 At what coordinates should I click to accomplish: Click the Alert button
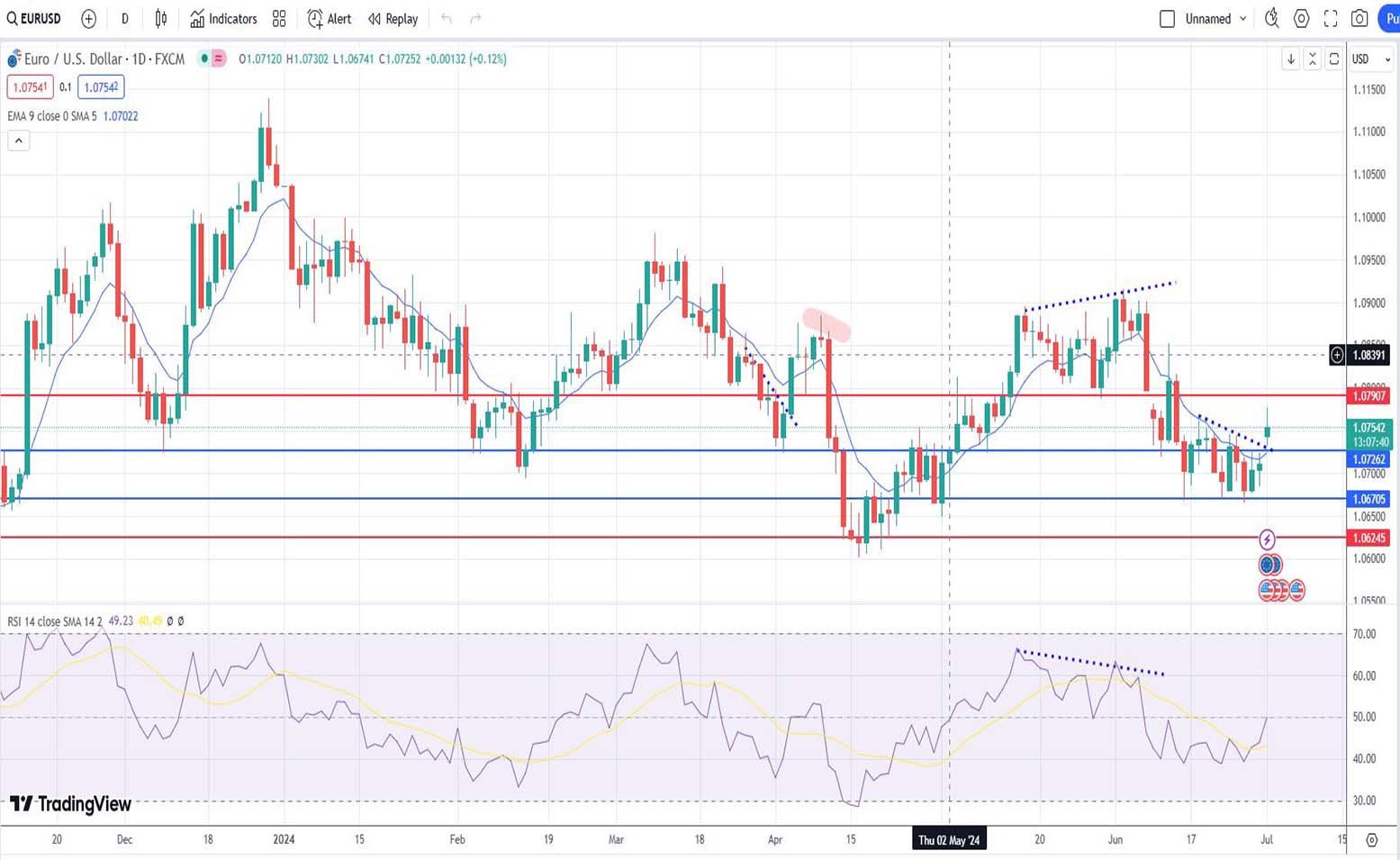330,18
